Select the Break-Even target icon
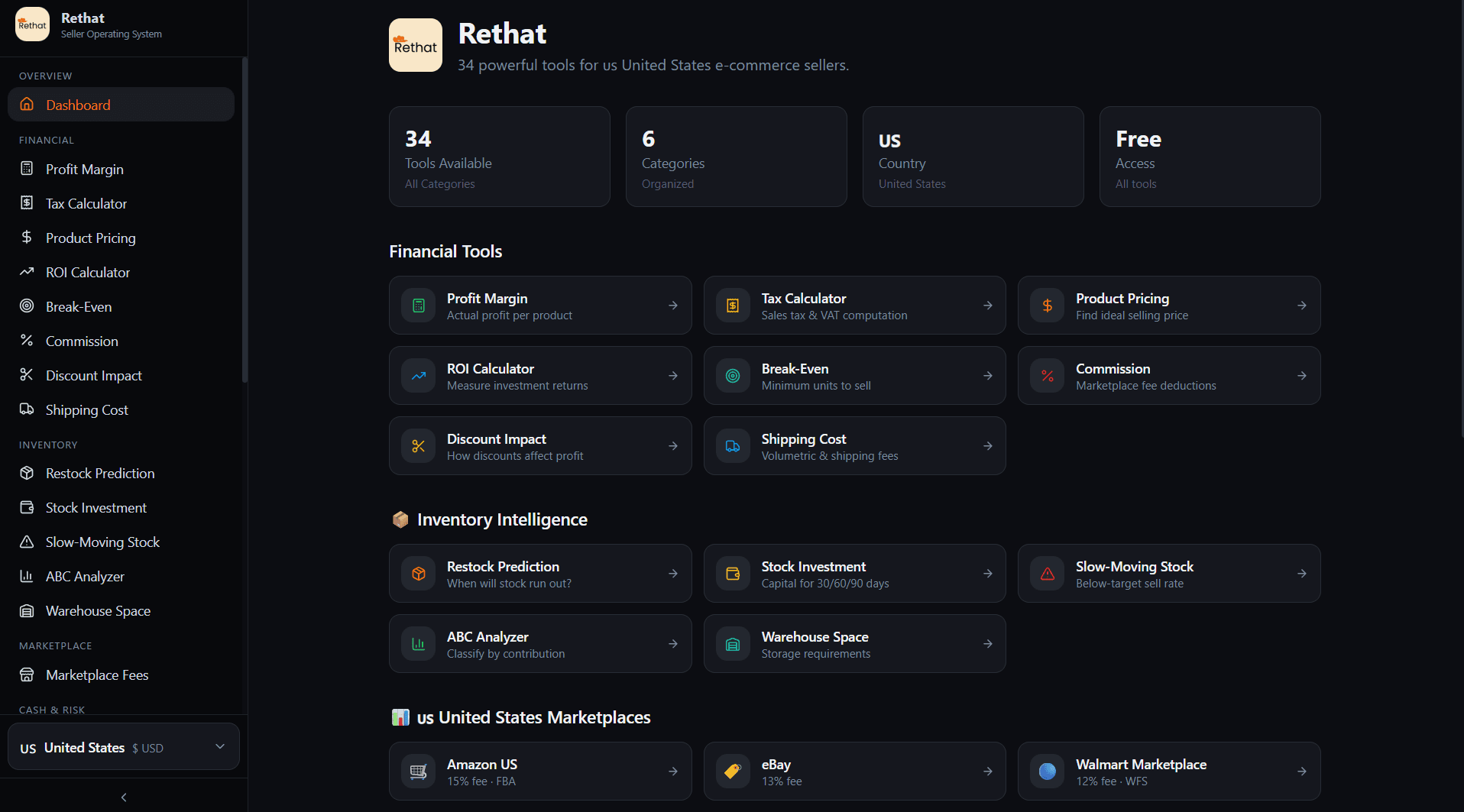This screenshot has height=812, width=1464. pyautogui.click(x=27, y=306)
